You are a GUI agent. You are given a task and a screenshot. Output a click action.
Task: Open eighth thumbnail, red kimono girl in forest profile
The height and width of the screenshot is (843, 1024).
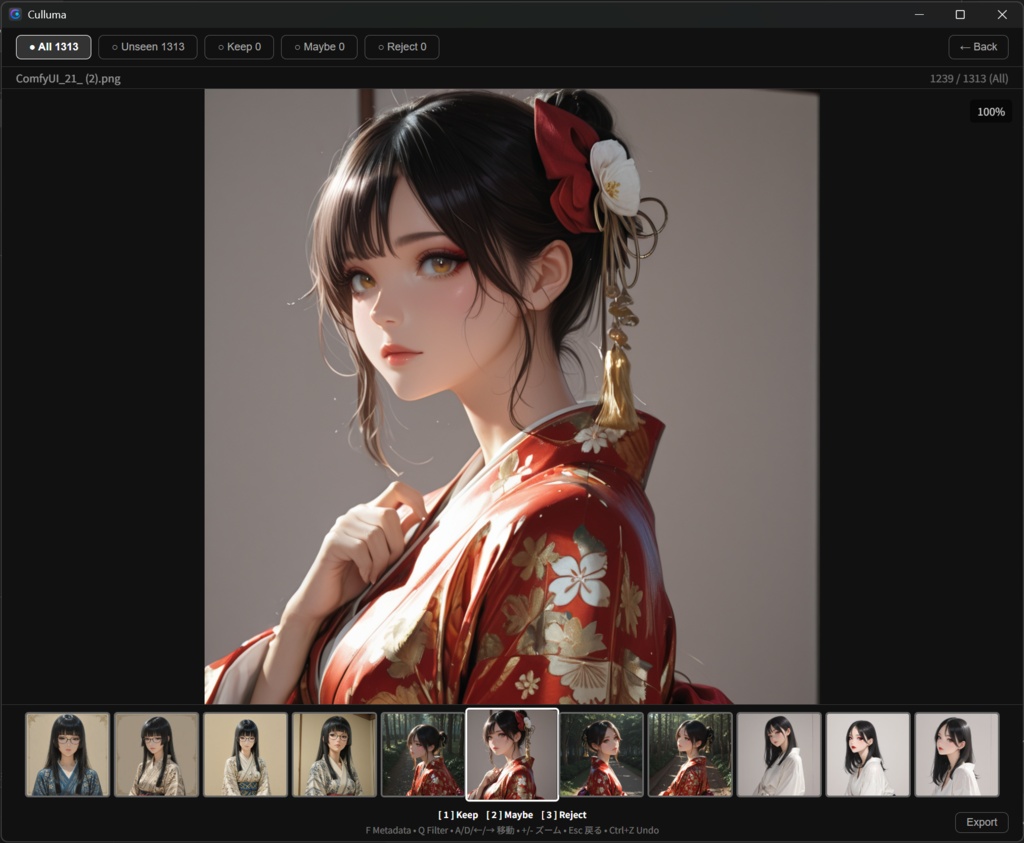coord(690,755)
